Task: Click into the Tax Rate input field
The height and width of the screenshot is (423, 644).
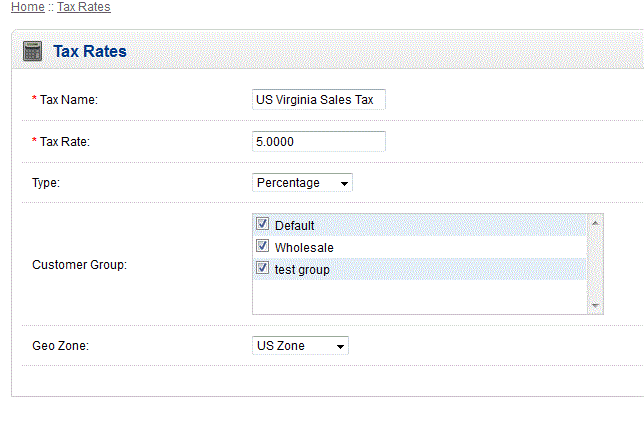Action: tap(319, 142)
